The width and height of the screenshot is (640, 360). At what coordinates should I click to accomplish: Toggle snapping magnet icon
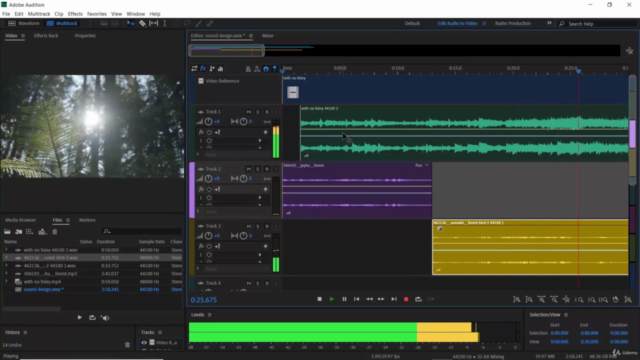click(x=266, y=69)
